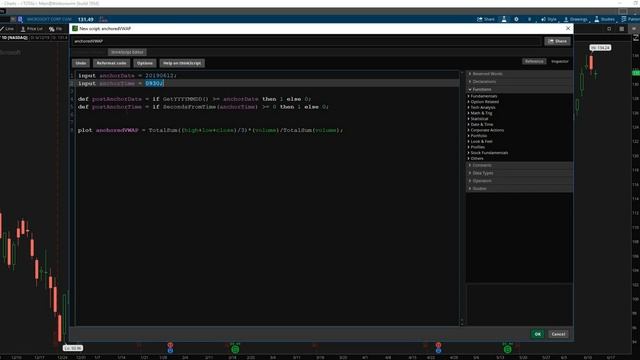The image size is (640, 360).
Task: Expand the Look & Feel function group
Action: pos(481,142)
